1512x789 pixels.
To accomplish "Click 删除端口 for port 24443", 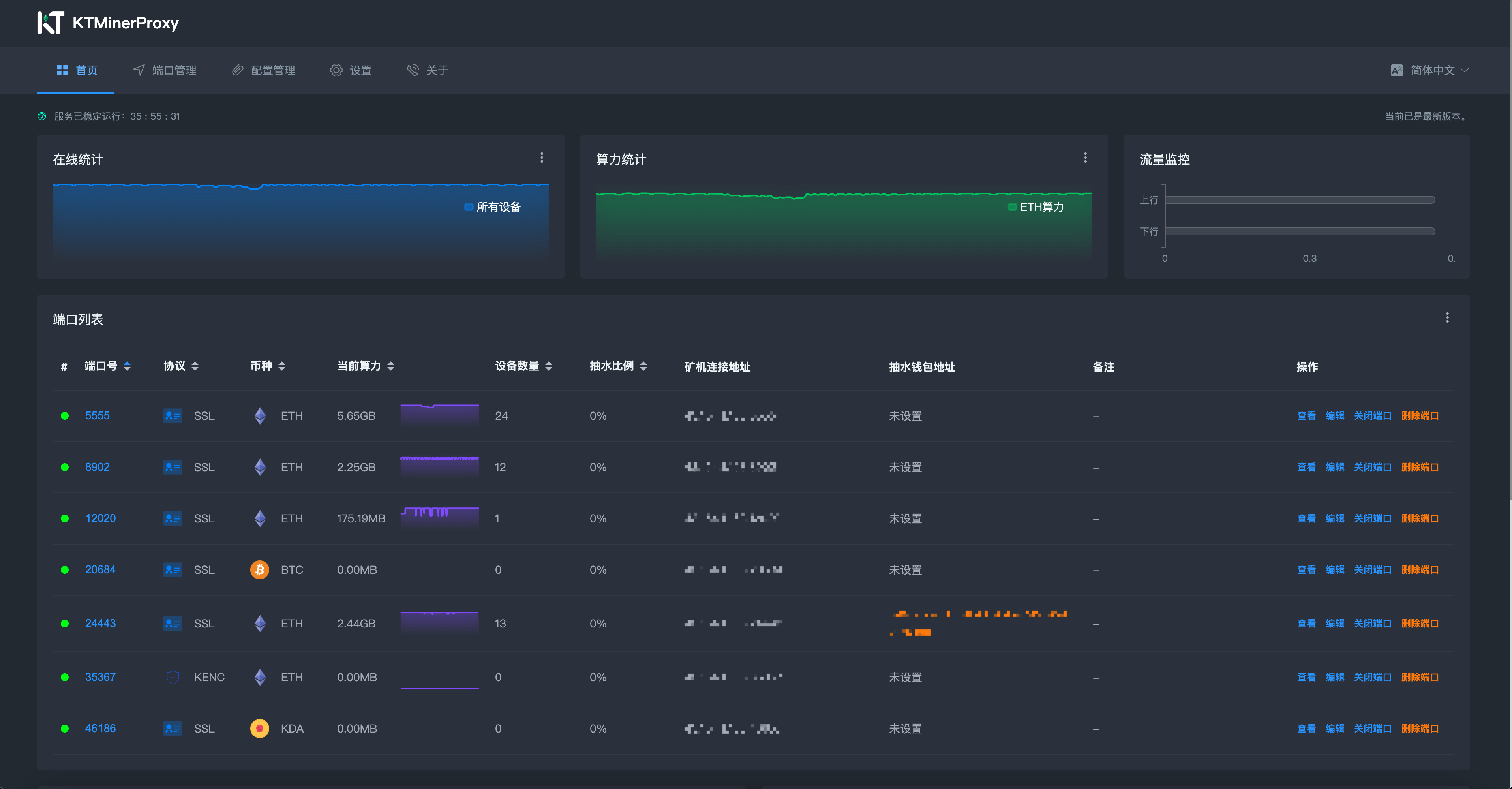I will coord(1419,624).
